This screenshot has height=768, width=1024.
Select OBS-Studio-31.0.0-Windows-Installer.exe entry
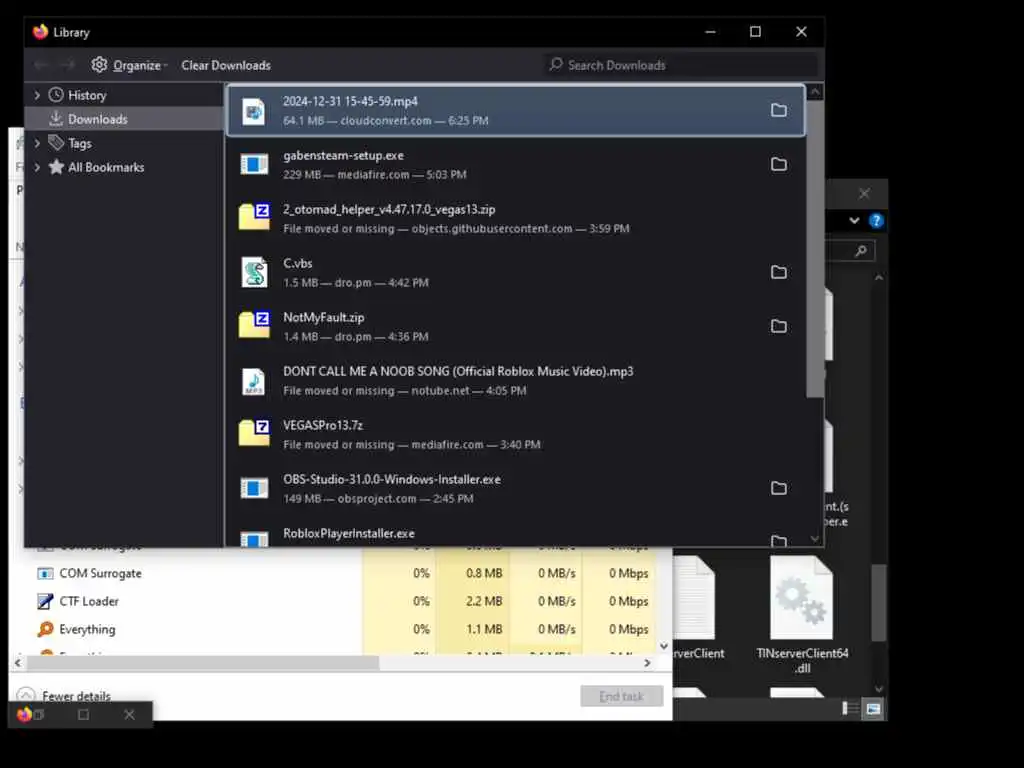(515, 488)
